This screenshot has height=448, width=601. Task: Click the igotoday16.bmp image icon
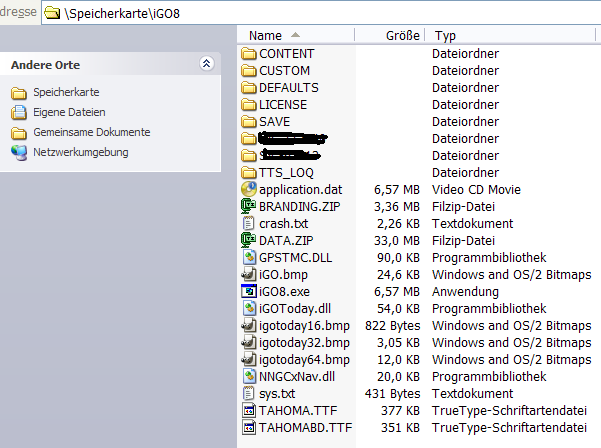click(x=249, y=325)
